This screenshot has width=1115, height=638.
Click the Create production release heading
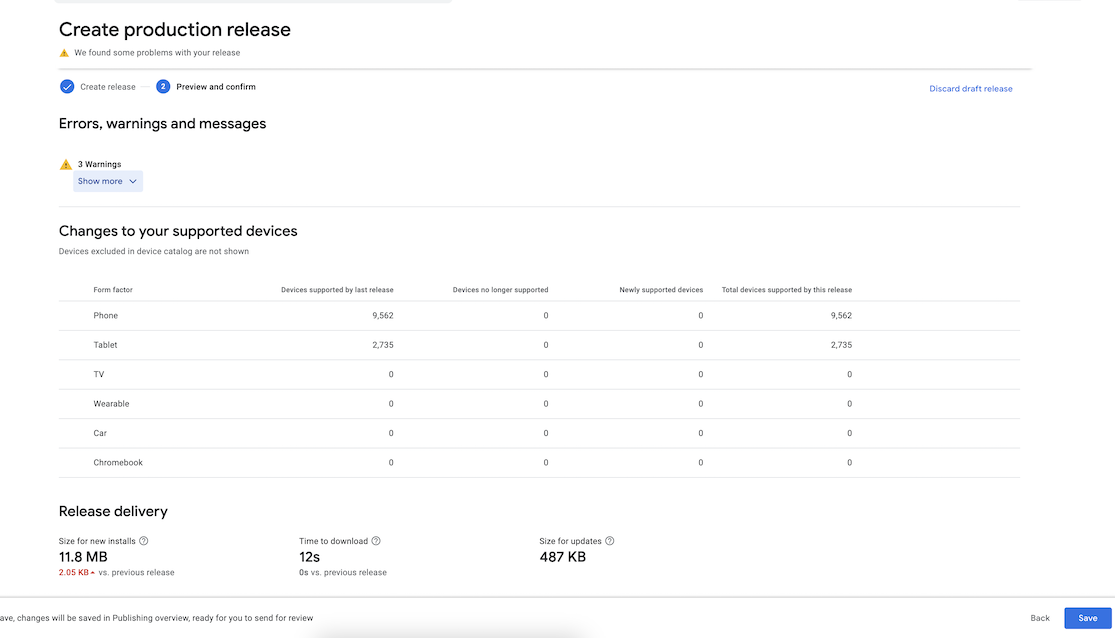pyautogui.click(x=174, y=29)
